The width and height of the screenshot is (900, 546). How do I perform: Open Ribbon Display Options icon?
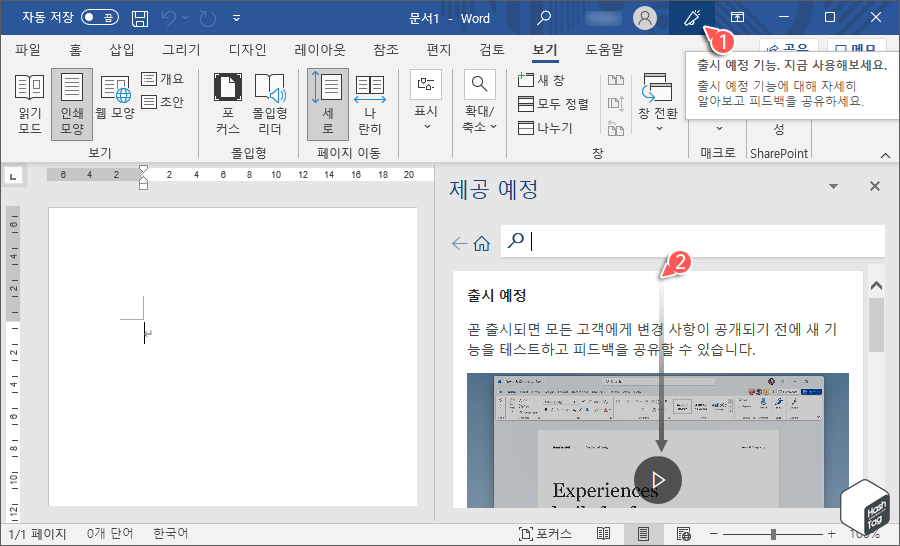pyautogui.click(x=737, y=18)
